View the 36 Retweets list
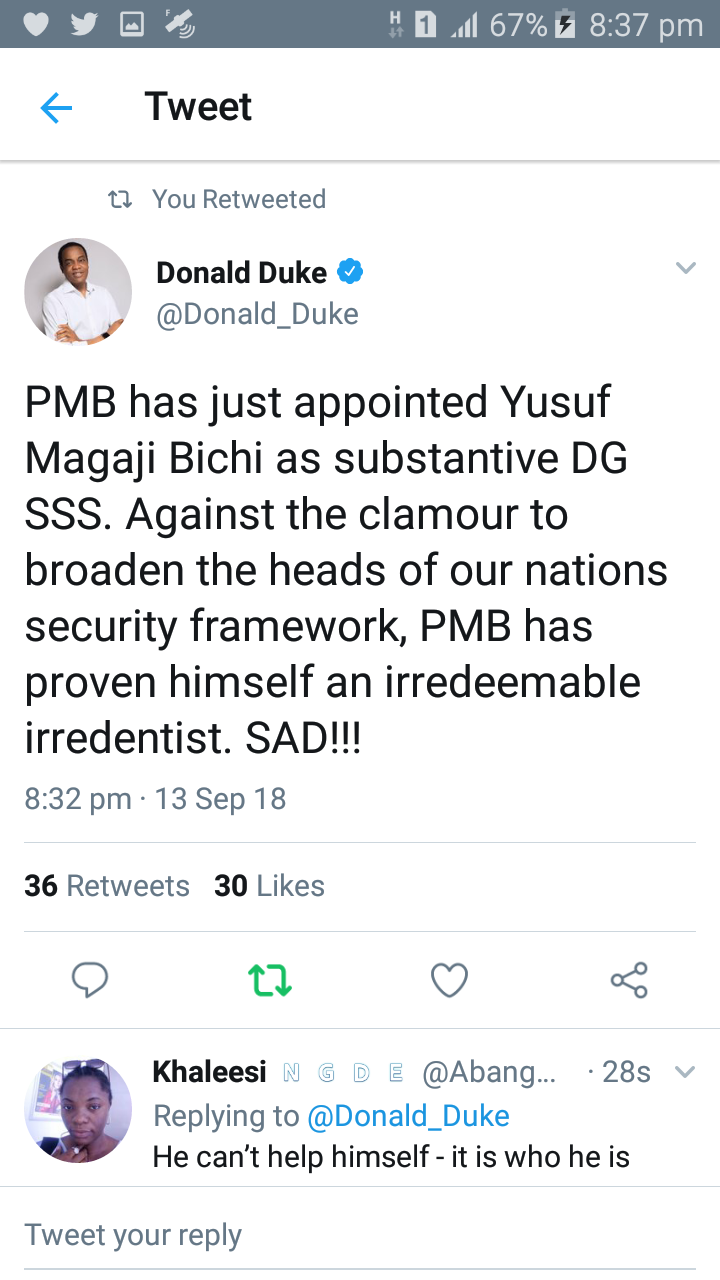Image resolution: width=720 pixels, height=1280 pixels. coord(107,886)
